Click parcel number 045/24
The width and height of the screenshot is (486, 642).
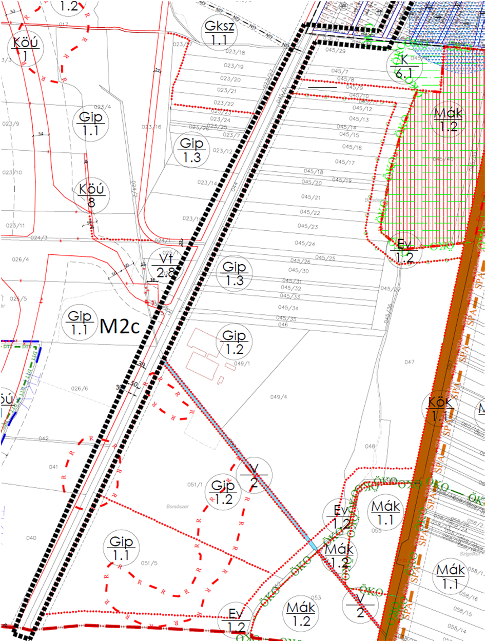pos(305,243)
